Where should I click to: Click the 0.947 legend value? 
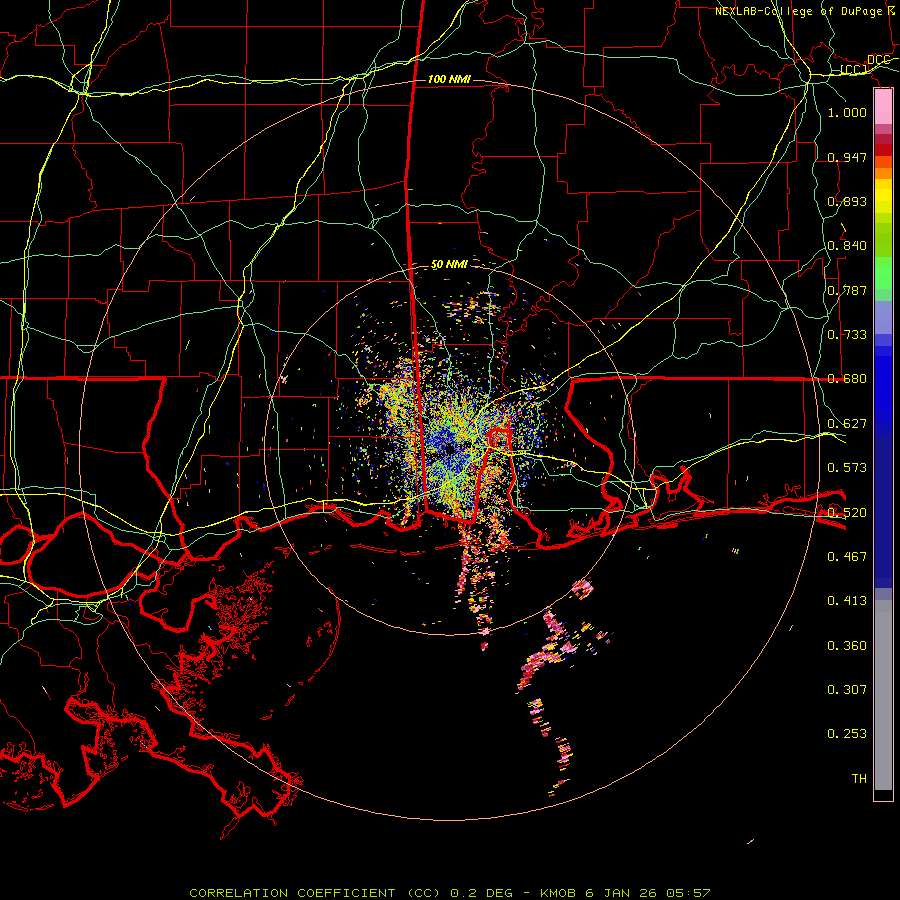point(847,157)
